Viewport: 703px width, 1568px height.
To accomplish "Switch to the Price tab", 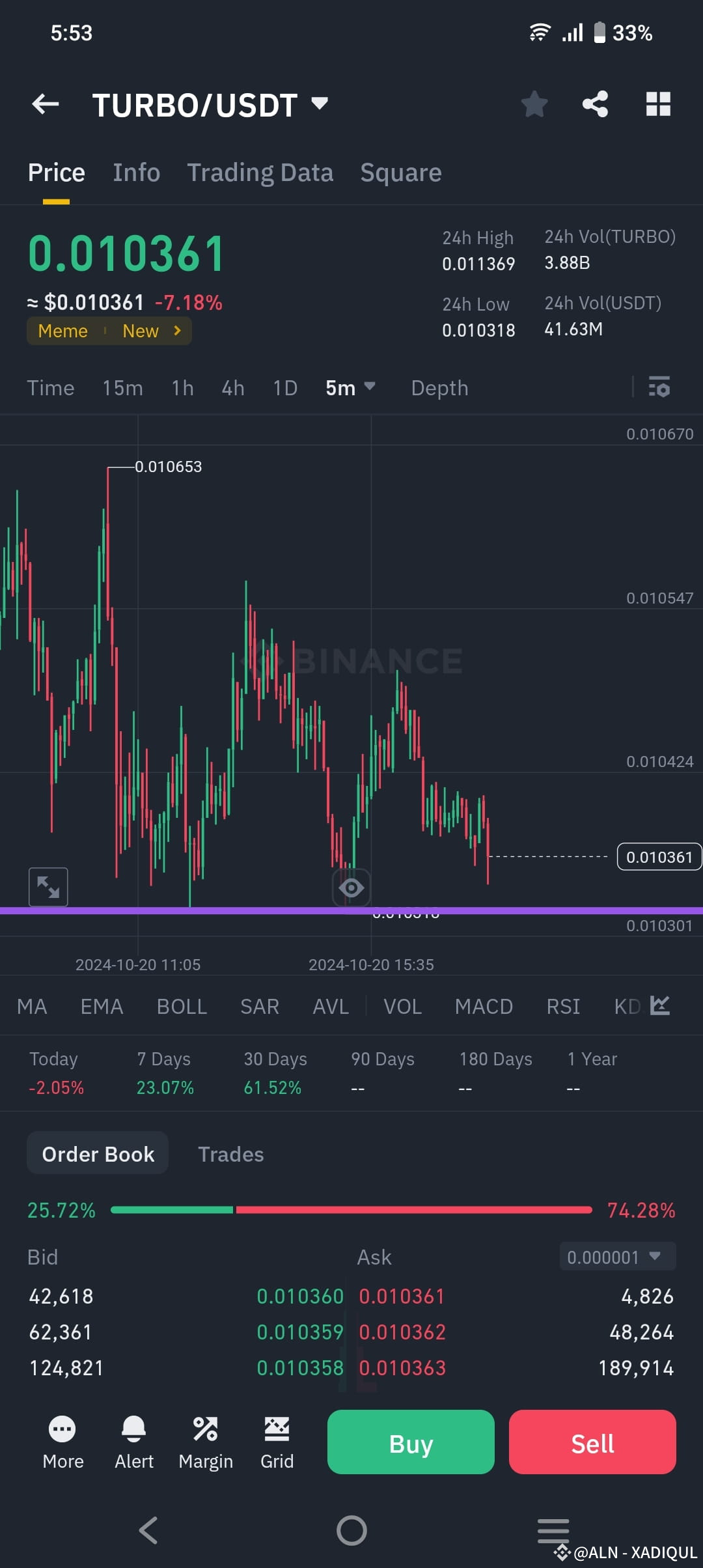I will pyautogui.click(x=57, y=173).
